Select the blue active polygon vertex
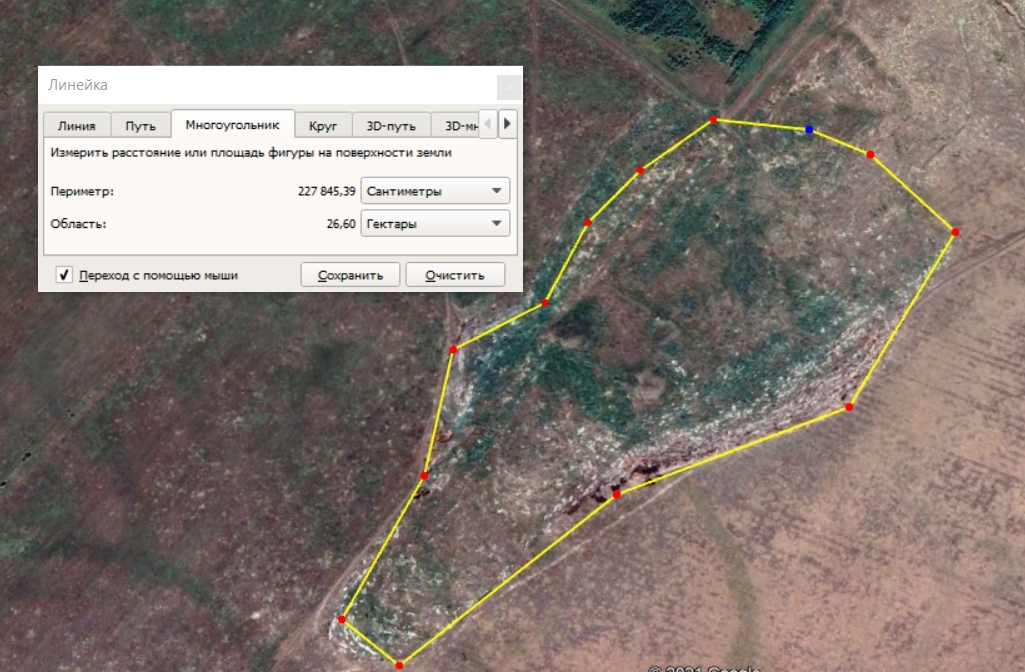Screen dimensions: 1025x672 [809, 129]
